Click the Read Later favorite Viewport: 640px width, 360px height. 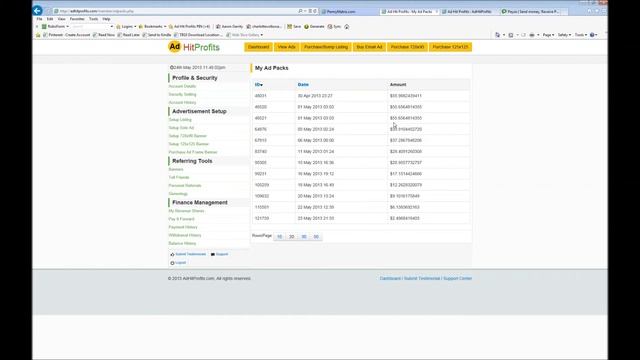pos(129,35)
